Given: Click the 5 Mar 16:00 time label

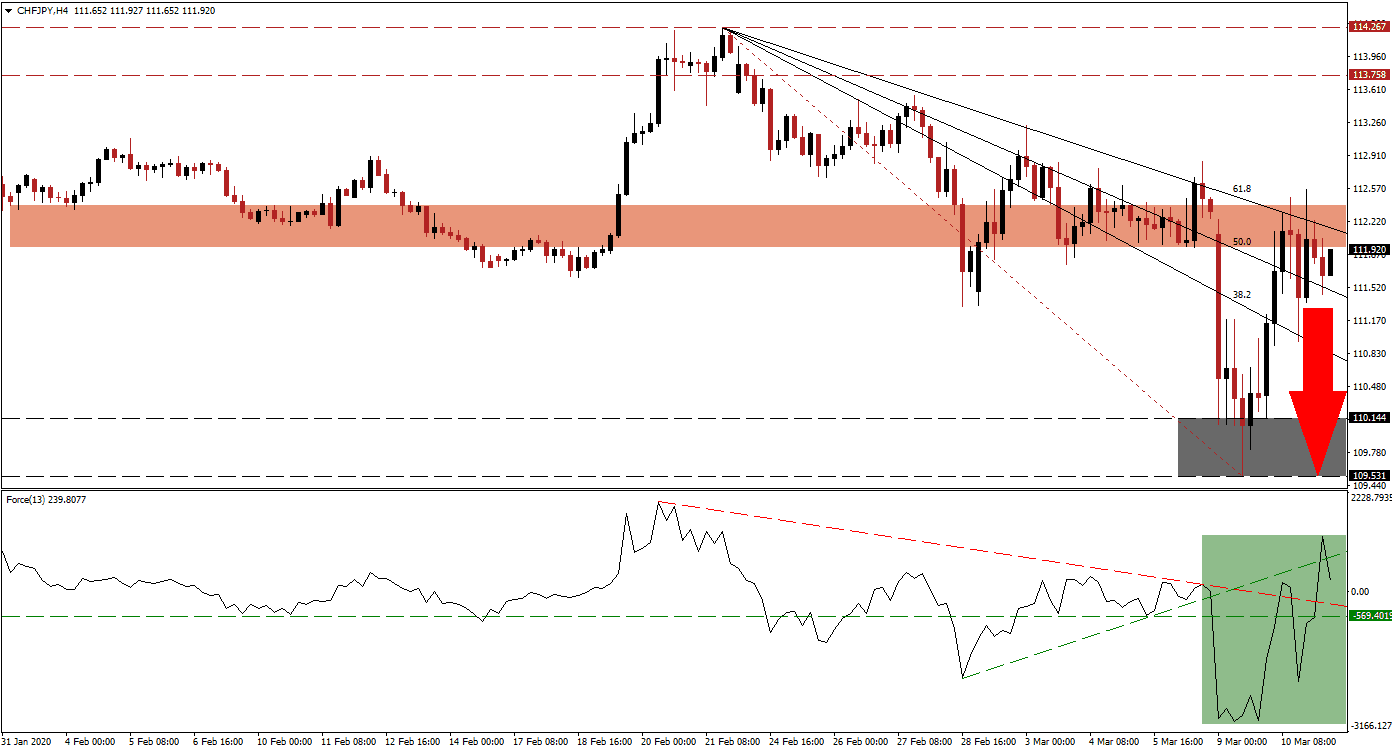Looking at the screenshot, I should (1179, 743).
